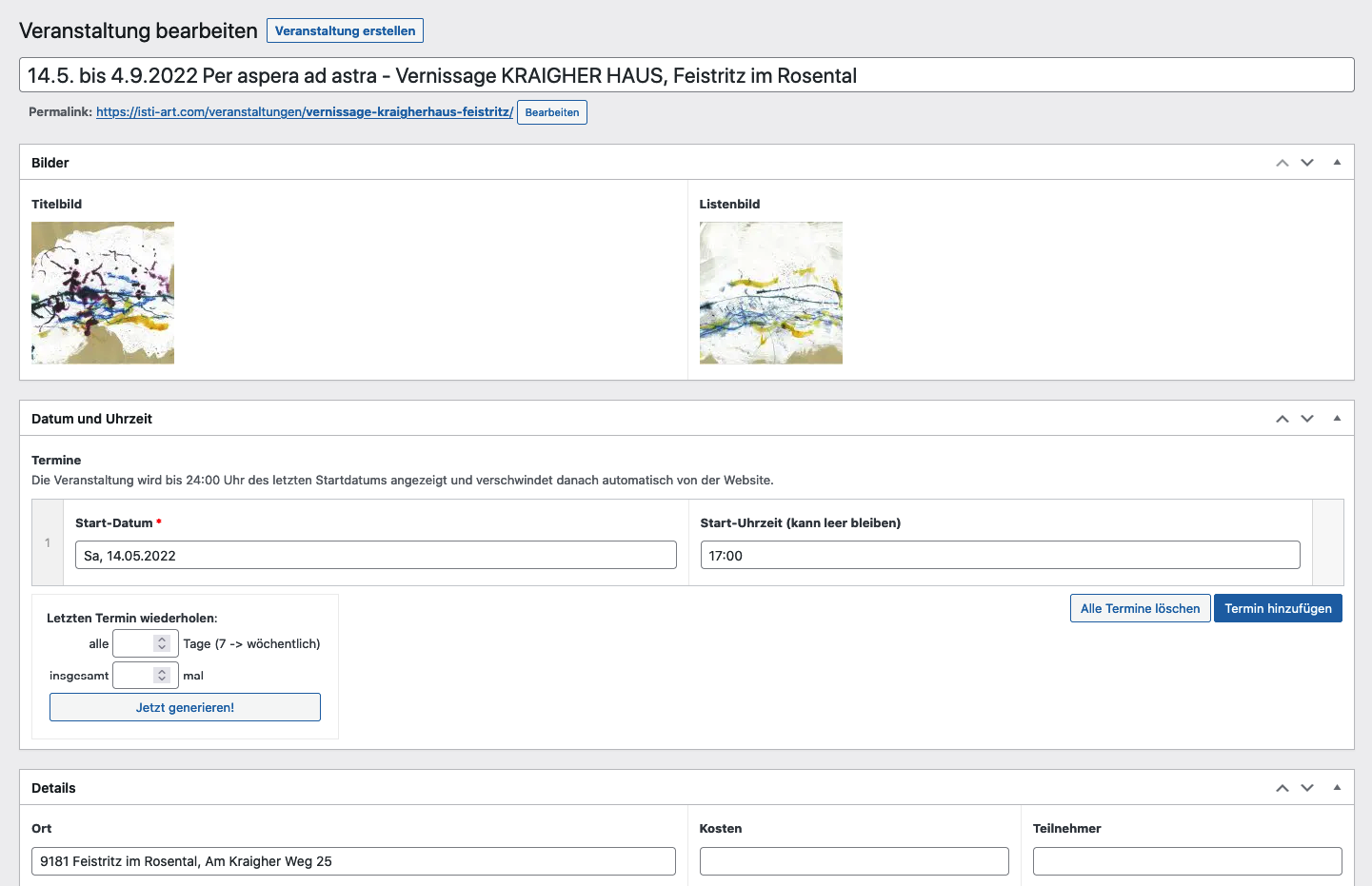Screen dimensions: 1372x886
Task: Collapse the Datum und Uhrzeit panel
Action: [x=1337, y=419]
